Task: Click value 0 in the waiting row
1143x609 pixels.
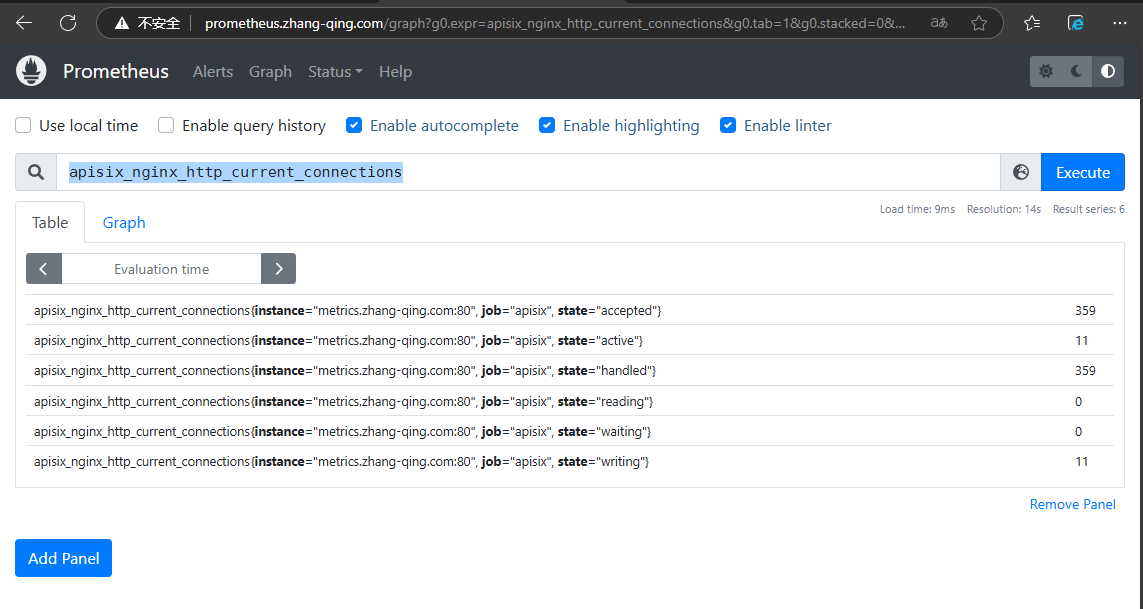Action: [x=1079, y=432]
